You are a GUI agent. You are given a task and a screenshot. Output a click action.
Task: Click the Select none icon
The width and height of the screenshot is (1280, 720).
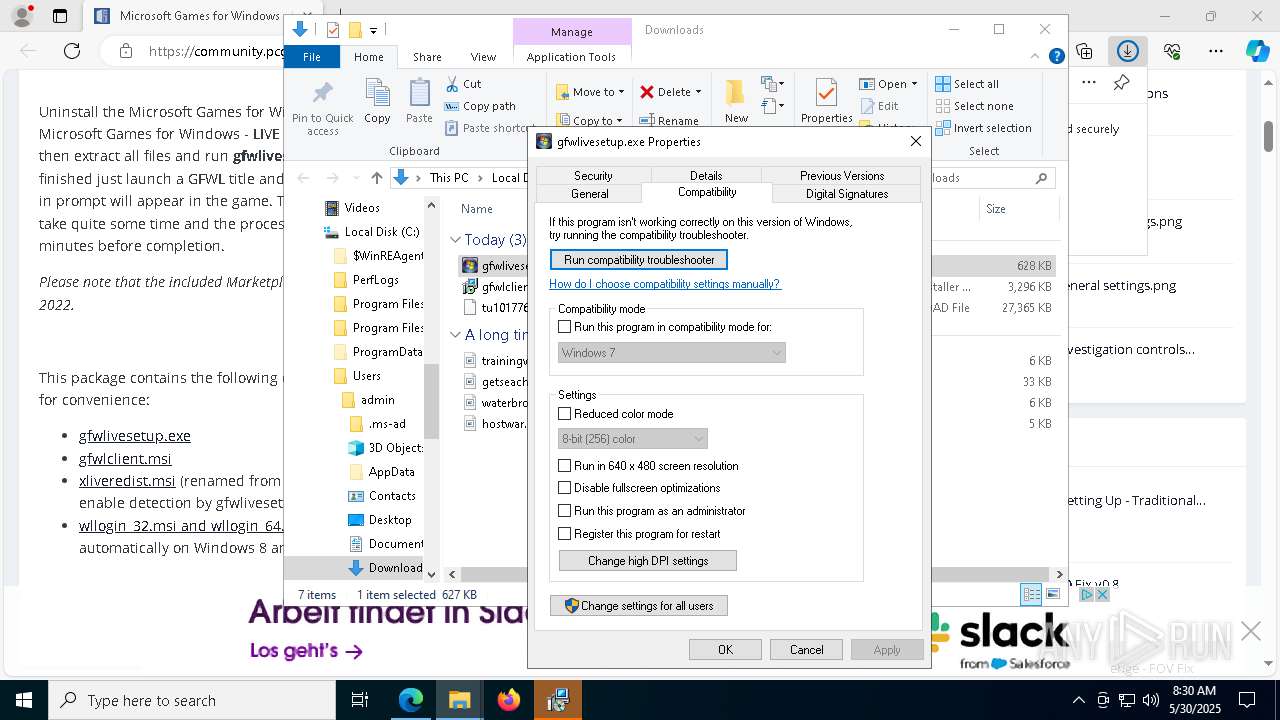point(942,106)
